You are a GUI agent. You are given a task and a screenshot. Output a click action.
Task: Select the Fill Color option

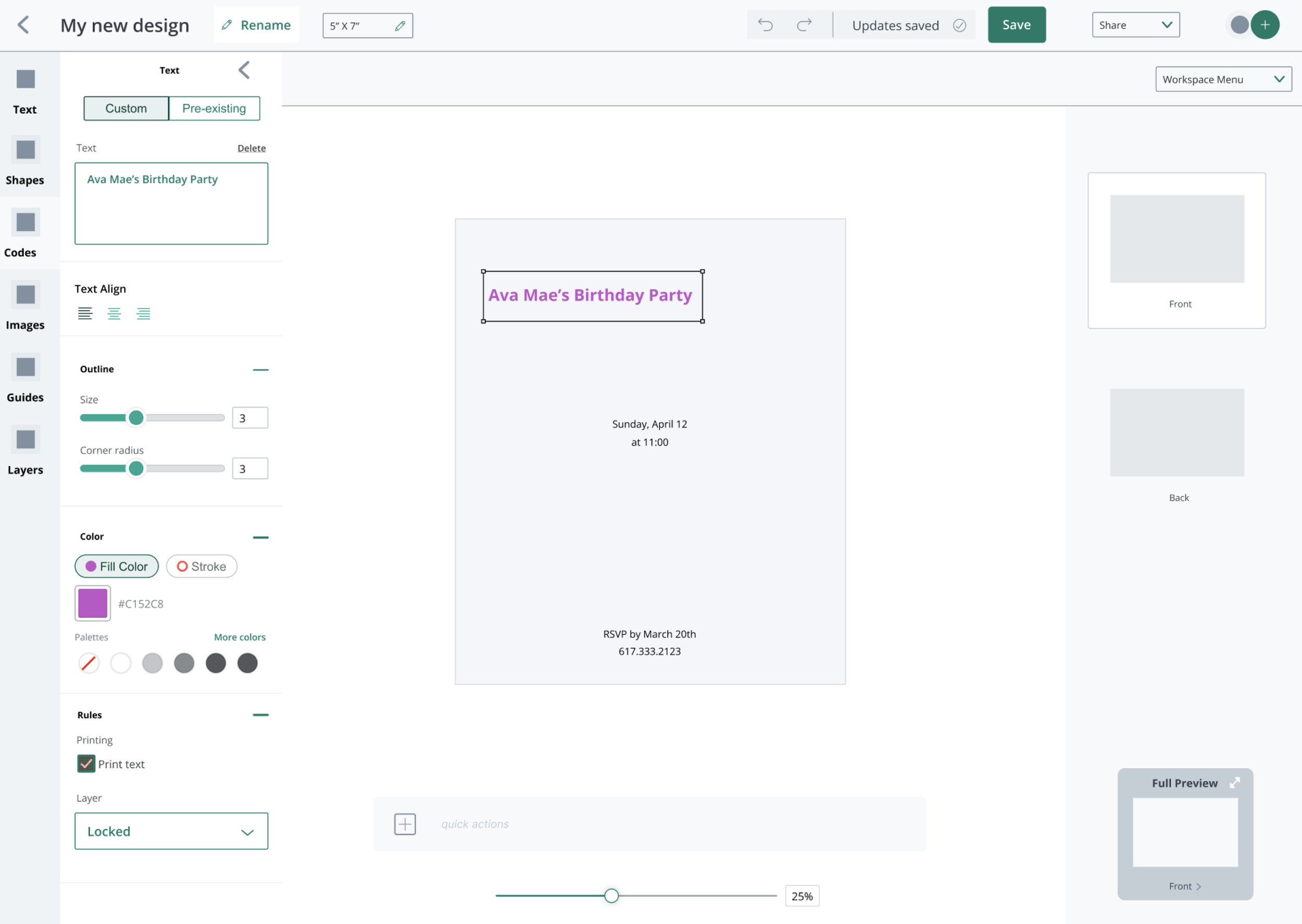pos(117,566)
